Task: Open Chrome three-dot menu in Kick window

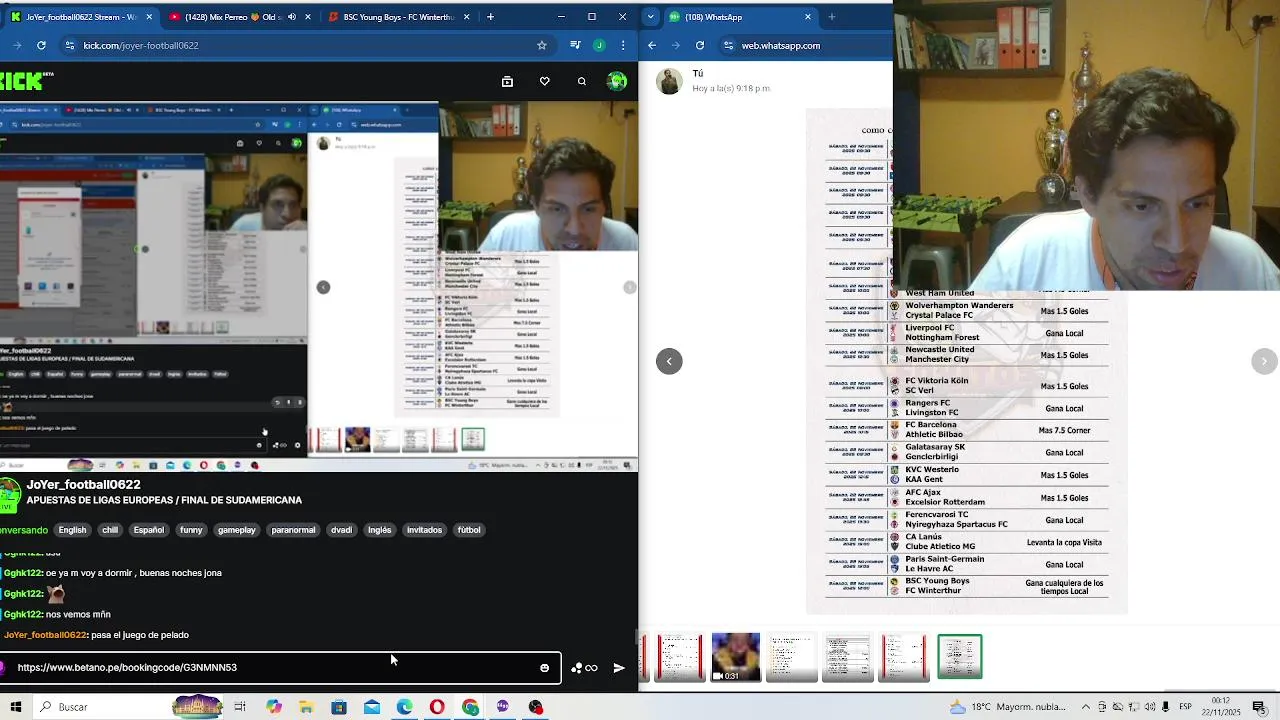Action: tap(624, 45)
